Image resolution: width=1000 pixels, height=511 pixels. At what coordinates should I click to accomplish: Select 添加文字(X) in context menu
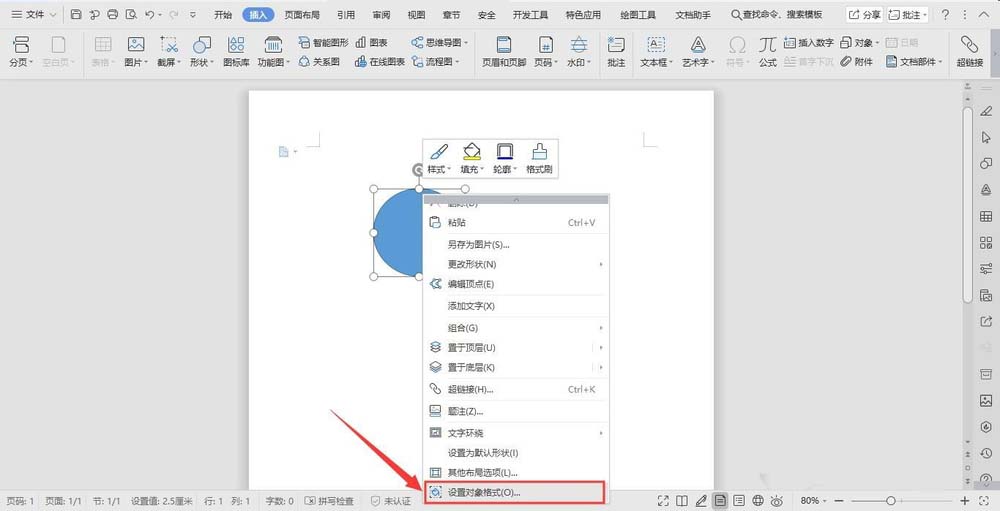tap(515, 306)
